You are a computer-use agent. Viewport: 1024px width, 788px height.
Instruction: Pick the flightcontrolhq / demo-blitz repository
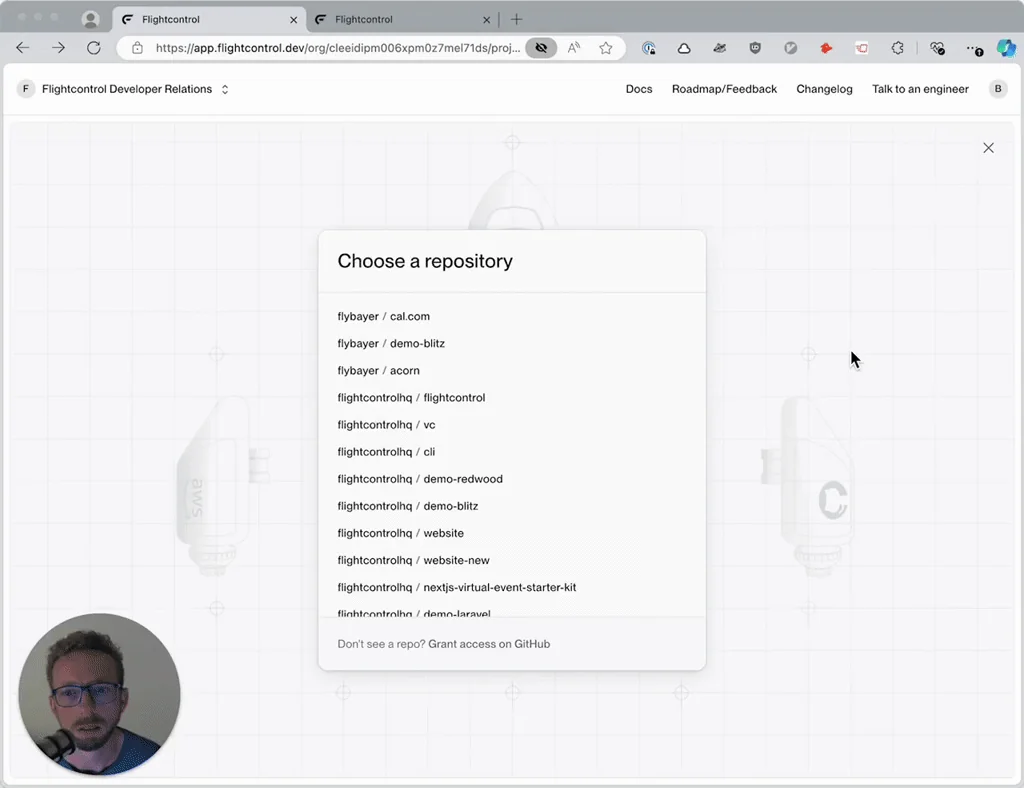pyautogui.click(x=408, y=506)
